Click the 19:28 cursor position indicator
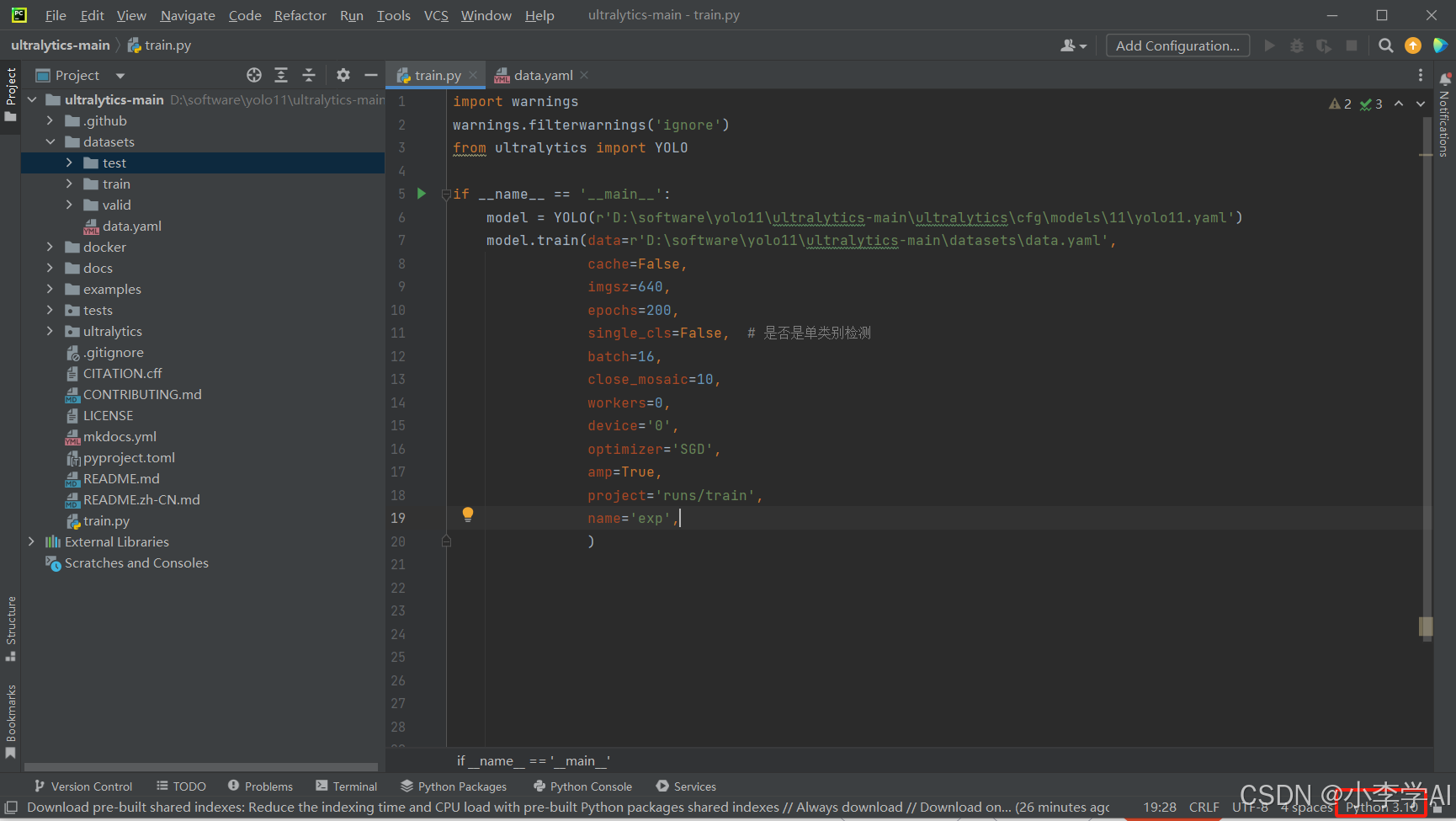Screen dimensions: 1456x821 (1160, 807)
